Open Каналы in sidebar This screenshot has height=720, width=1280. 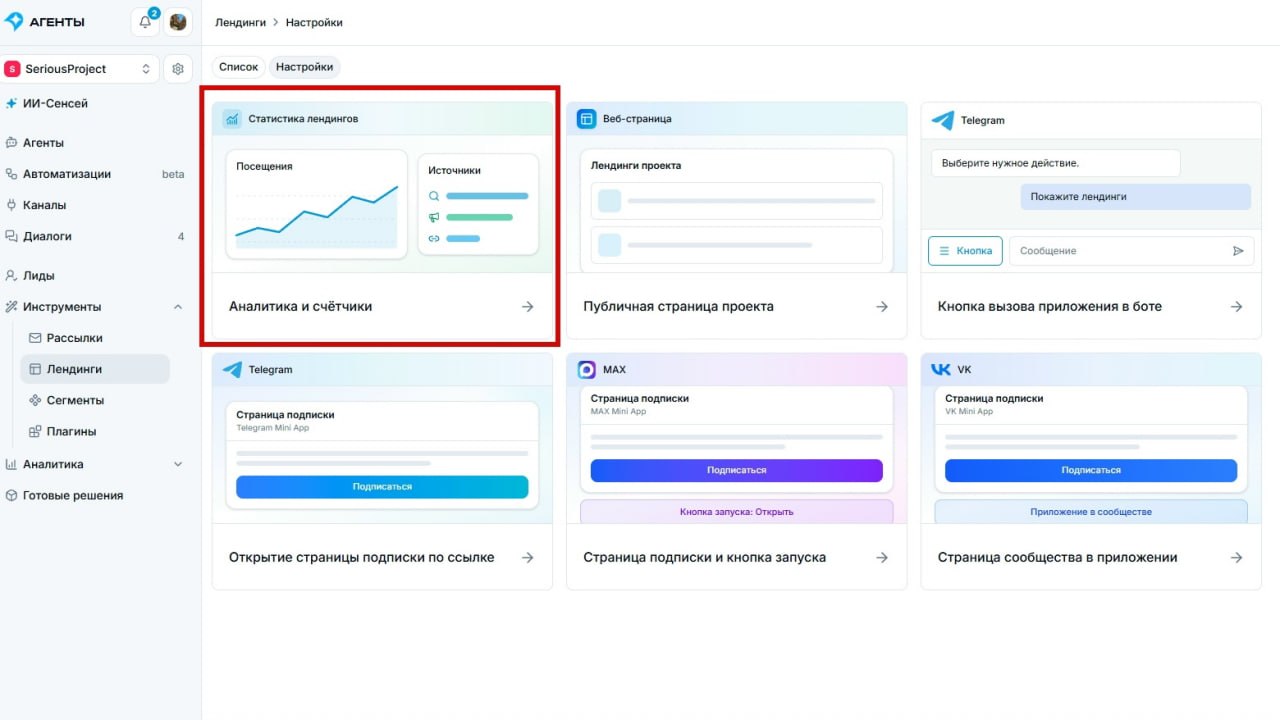click(44, 205)
